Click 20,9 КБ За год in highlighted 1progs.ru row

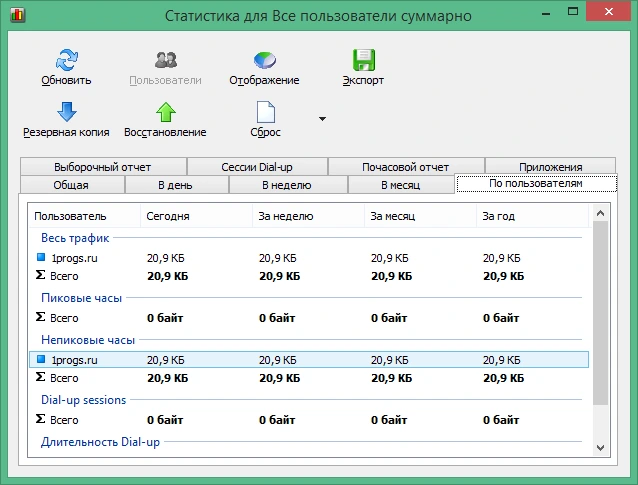(x=502, y=360)
